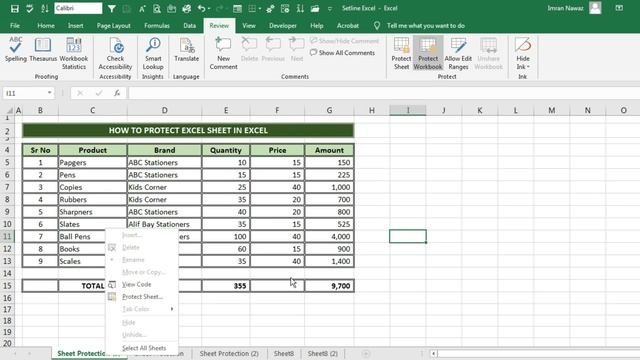This screenshot has height=360, width=640.
Task: Switch to the Sheet8 sheet tab
Action: click(x=284, y=353)
